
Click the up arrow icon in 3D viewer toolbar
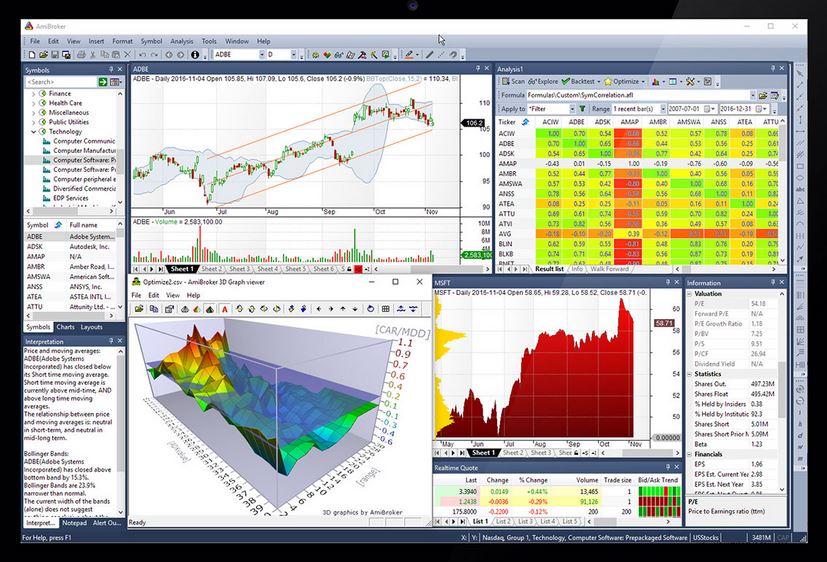[x=343, y=309]
